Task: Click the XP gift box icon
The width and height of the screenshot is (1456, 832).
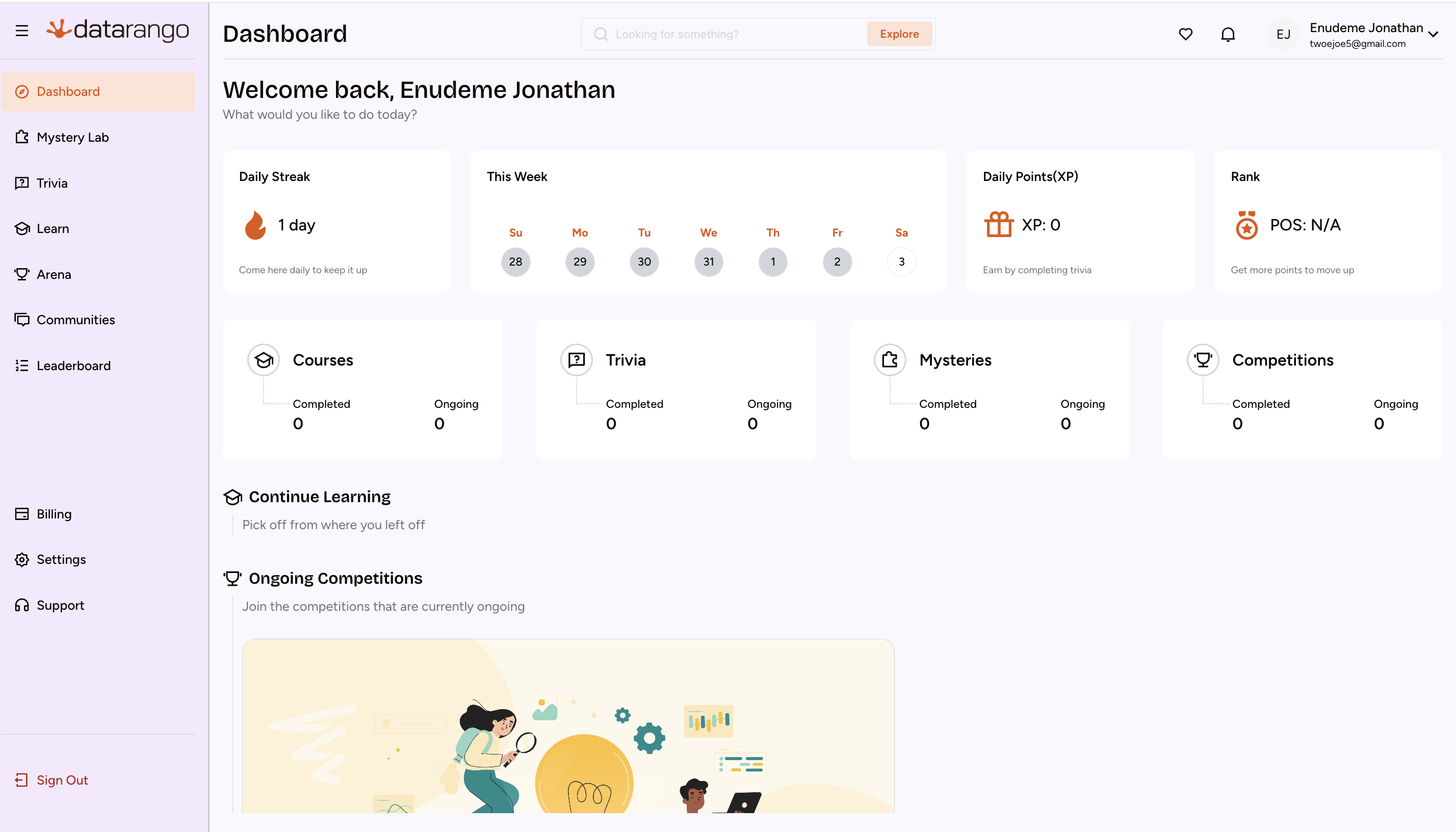Action: 998,225
